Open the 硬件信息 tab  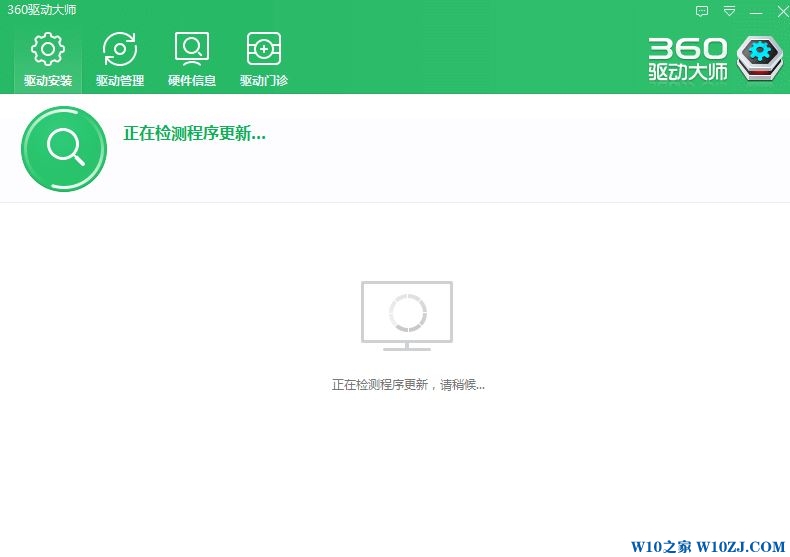(192, 59)
